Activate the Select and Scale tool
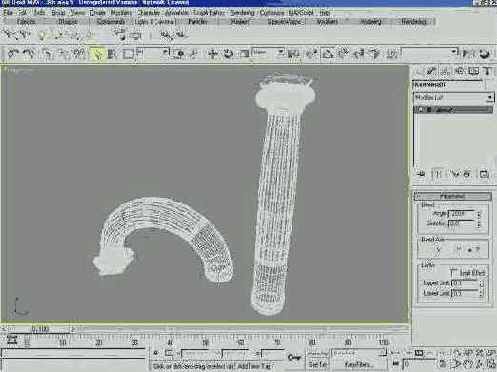Viewport: 497px width, 372px height. click(x=244, y=54)
